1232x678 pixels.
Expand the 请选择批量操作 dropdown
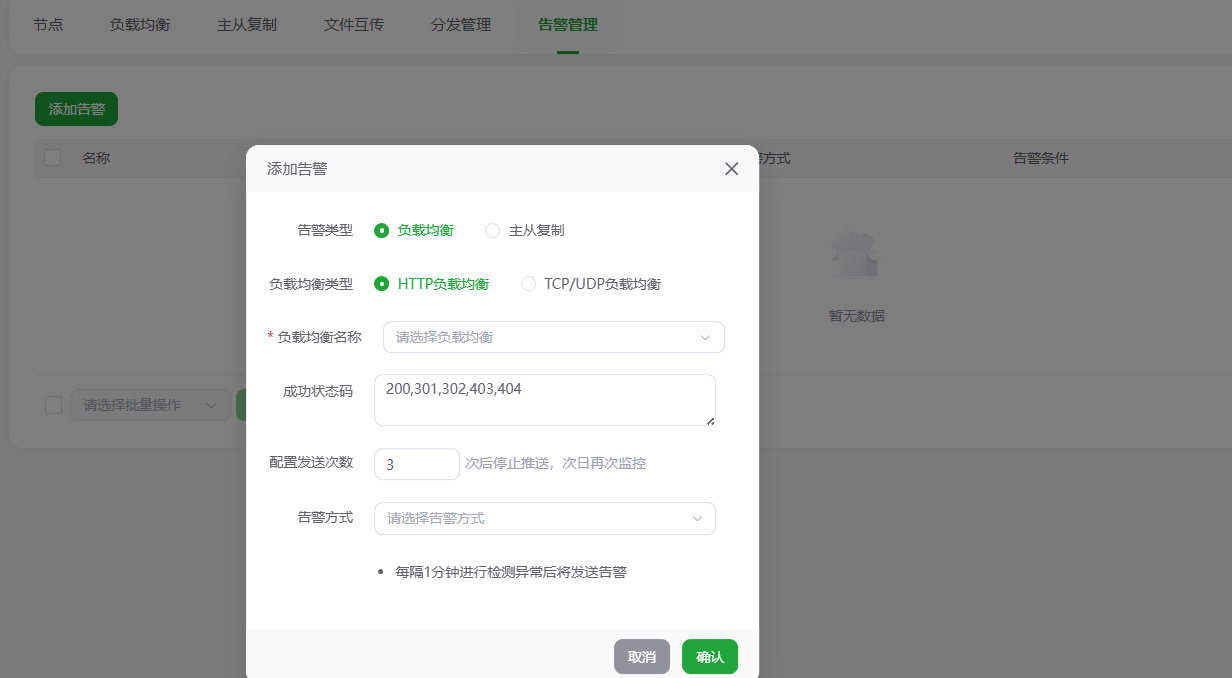click(150, 405)
